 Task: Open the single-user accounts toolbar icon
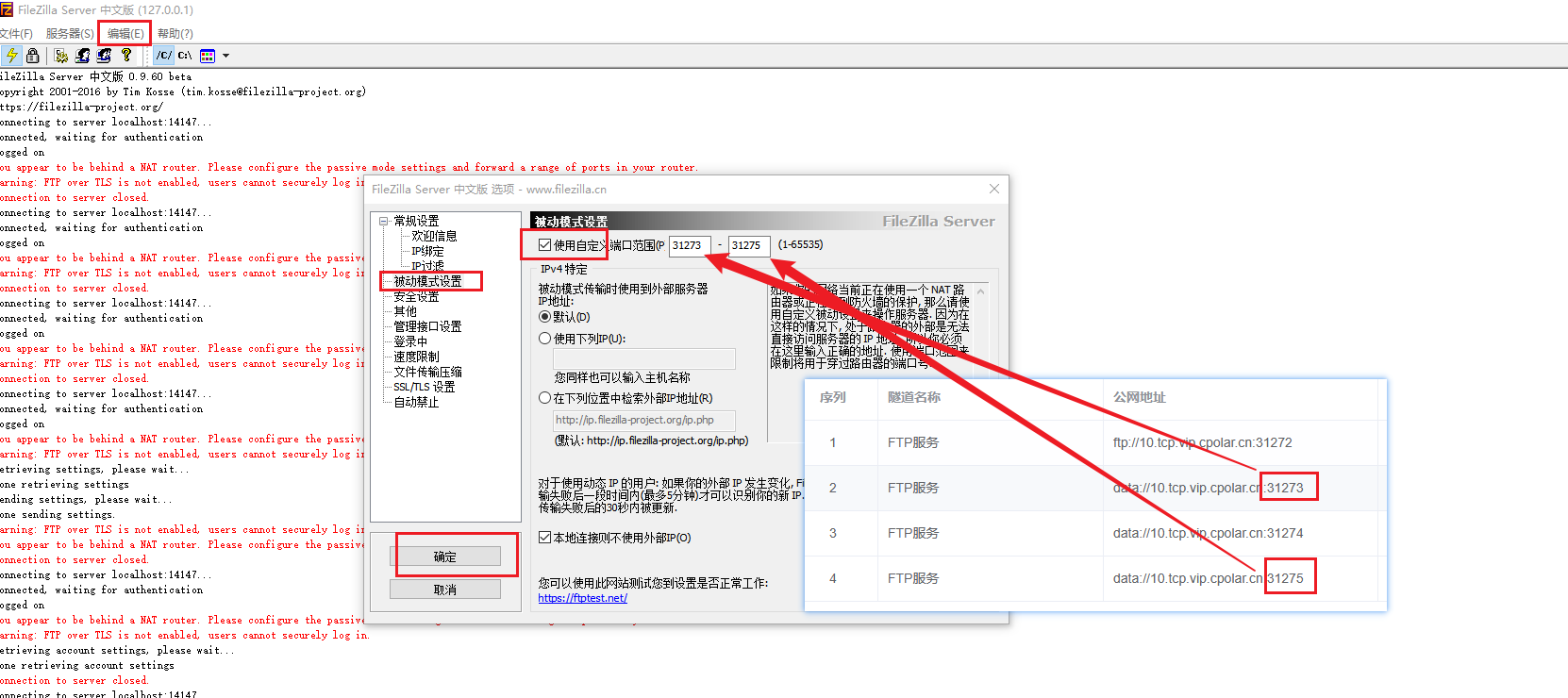click(x=83, y=56)
